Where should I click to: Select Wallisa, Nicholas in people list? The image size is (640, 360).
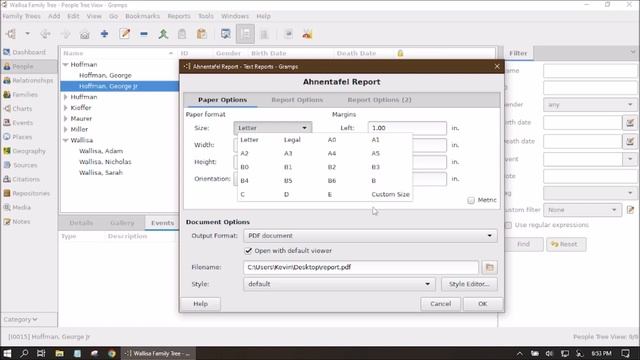[x=105, y=162]
